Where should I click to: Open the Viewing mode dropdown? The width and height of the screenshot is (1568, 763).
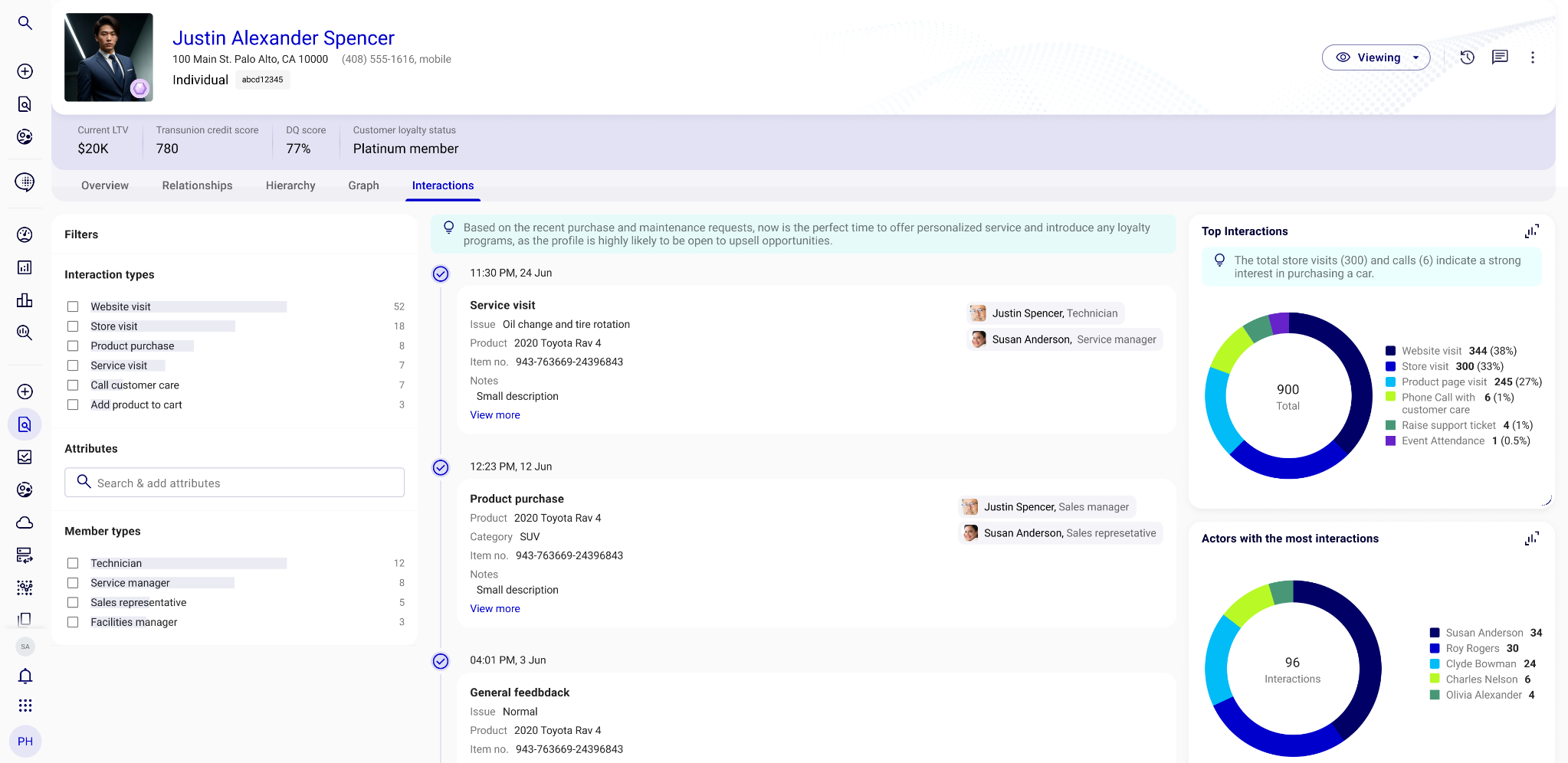pyautogui.click(x=1376, y=57)
